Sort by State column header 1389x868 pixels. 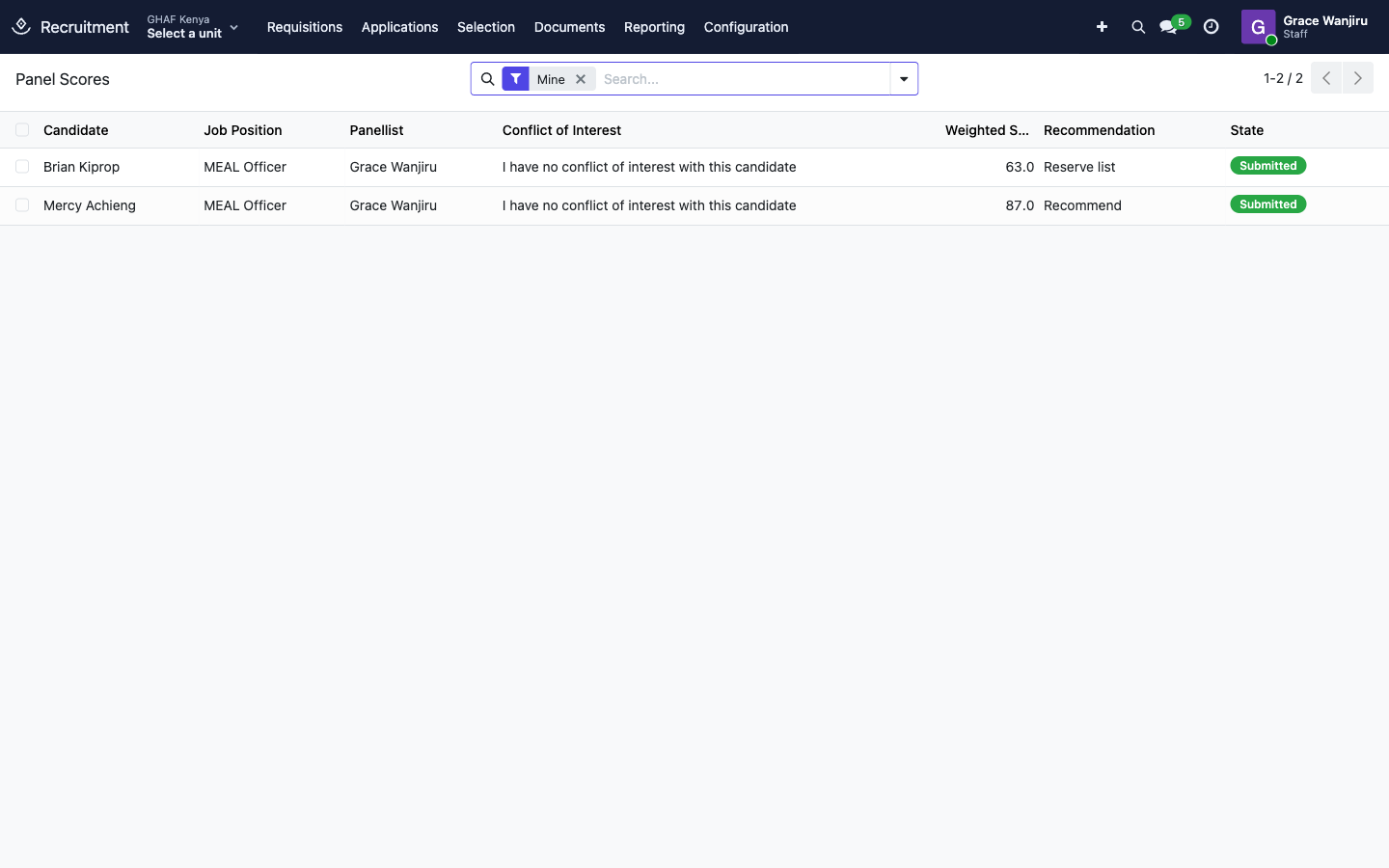pyautogui.click(x=1246, y=130)
